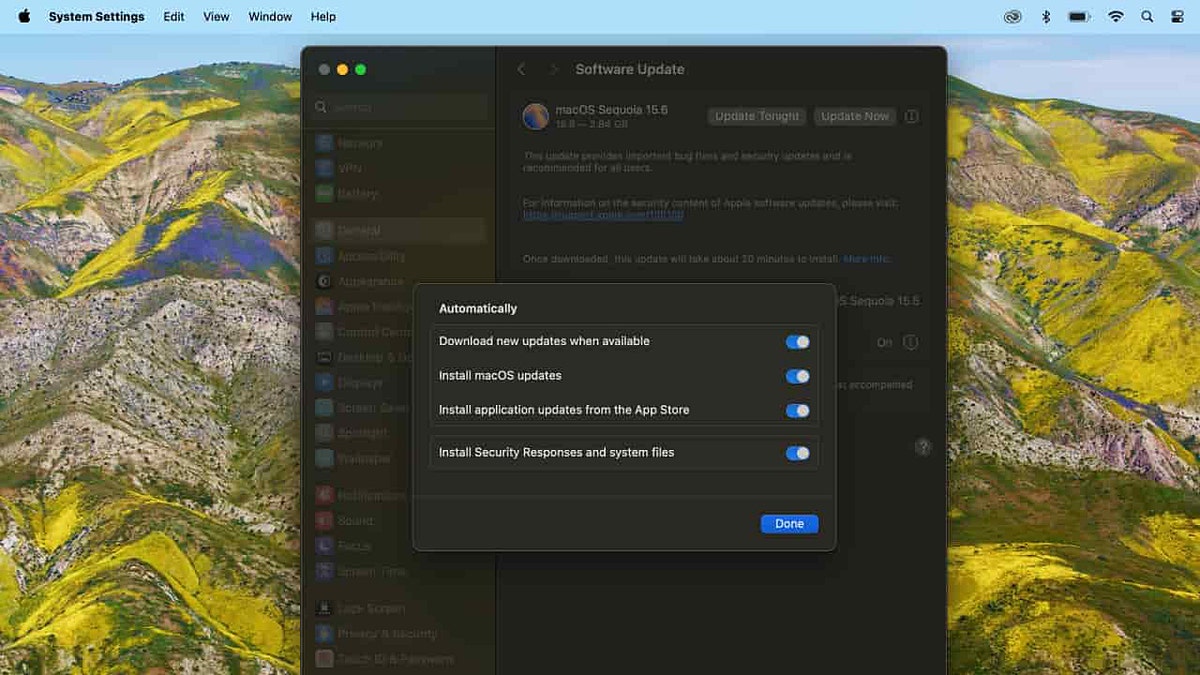Screen dimensions: 1200x675
Task: Disable Install Security Responses and system files
Action: click(x=797, y=452)
